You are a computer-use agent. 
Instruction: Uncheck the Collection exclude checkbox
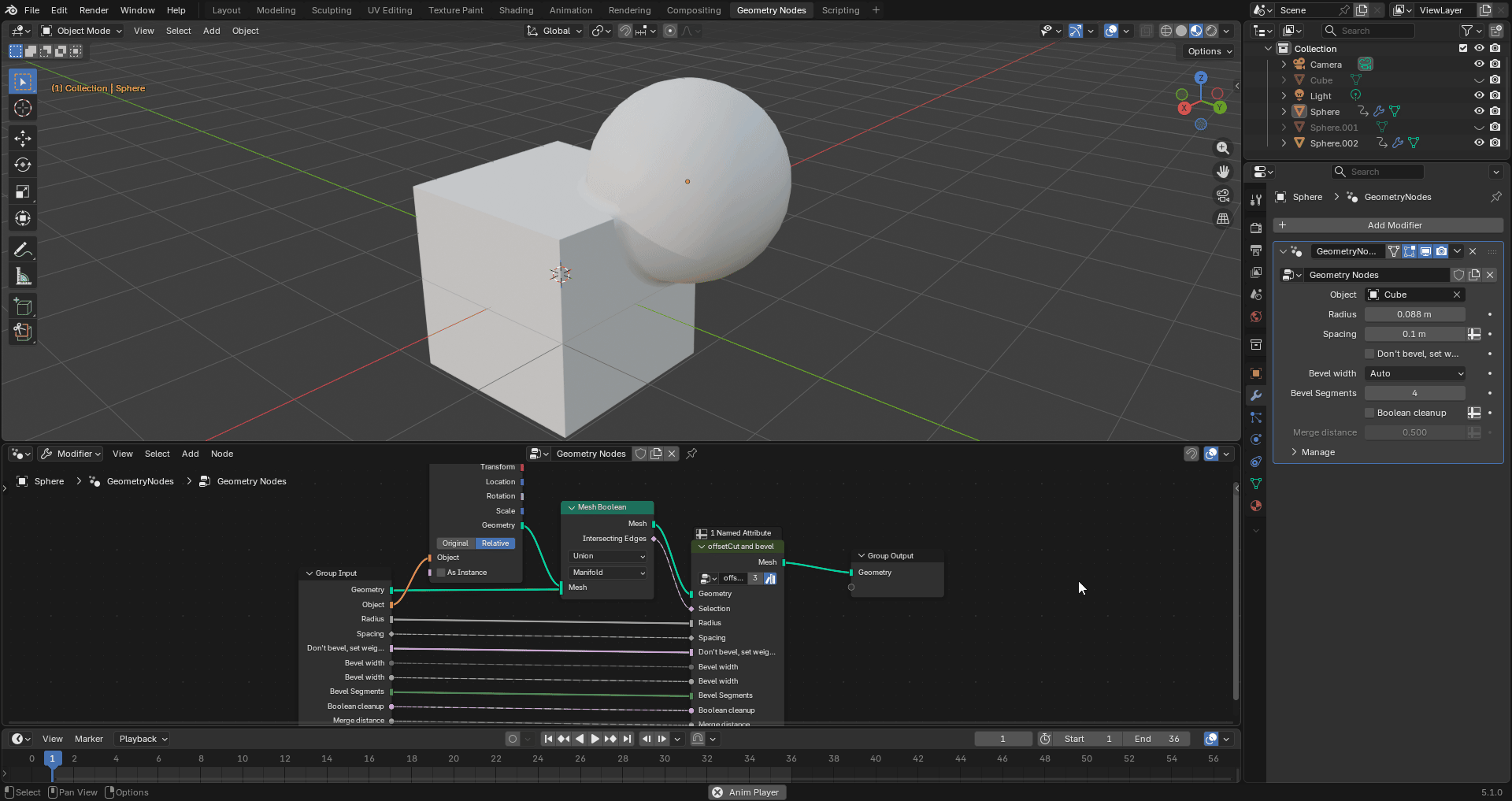click(x=1463, y=49)
